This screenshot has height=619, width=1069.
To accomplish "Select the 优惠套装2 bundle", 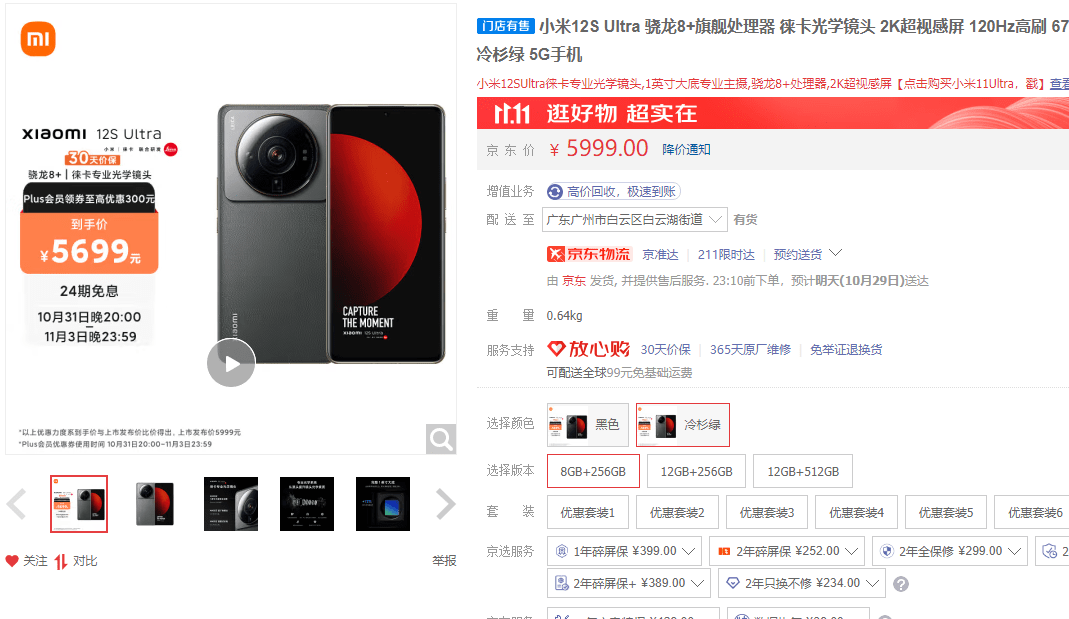I will pos(677,512).
